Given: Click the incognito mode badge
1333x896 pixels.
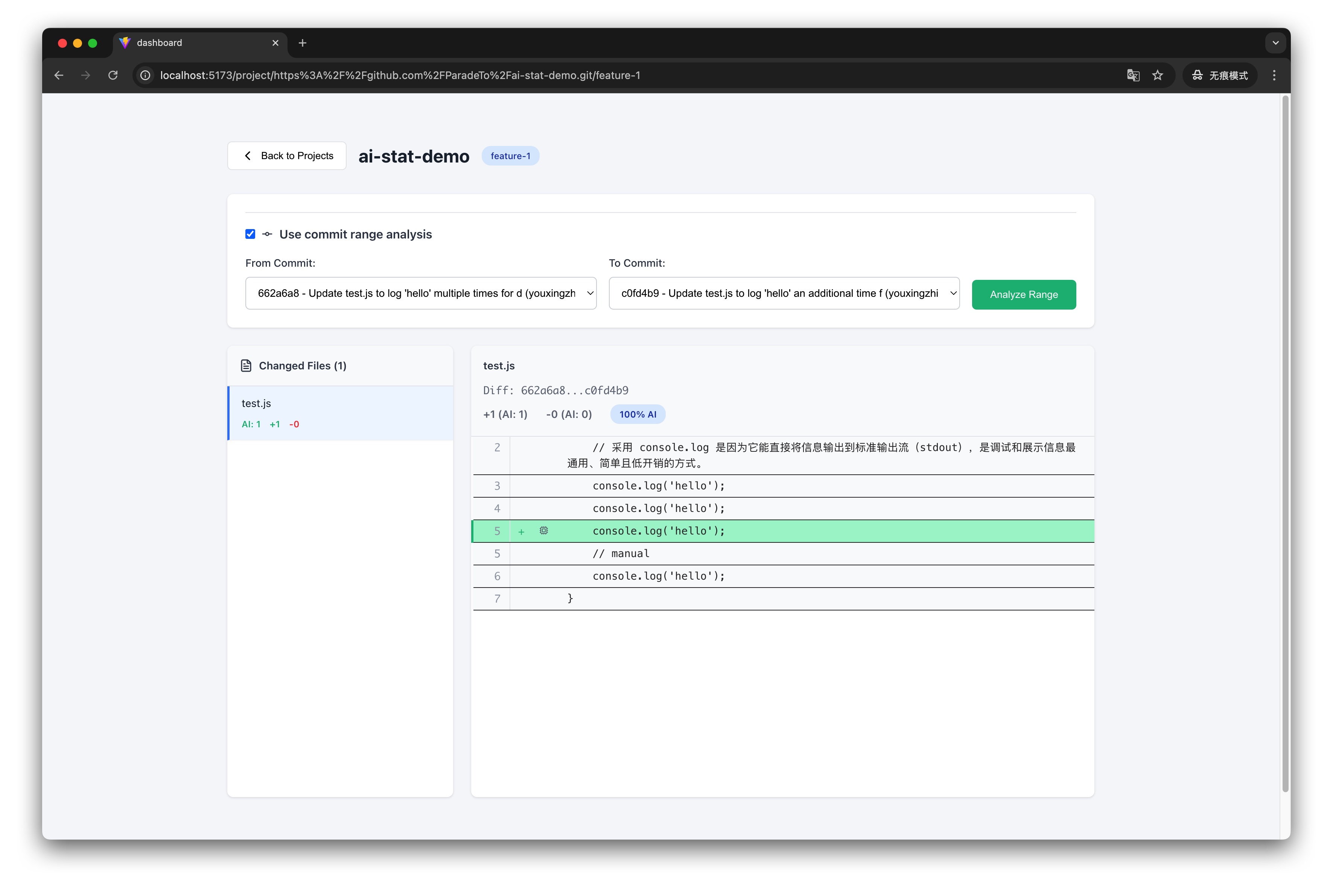Looking at the screenshot, I should click(x=1219, y=75).
